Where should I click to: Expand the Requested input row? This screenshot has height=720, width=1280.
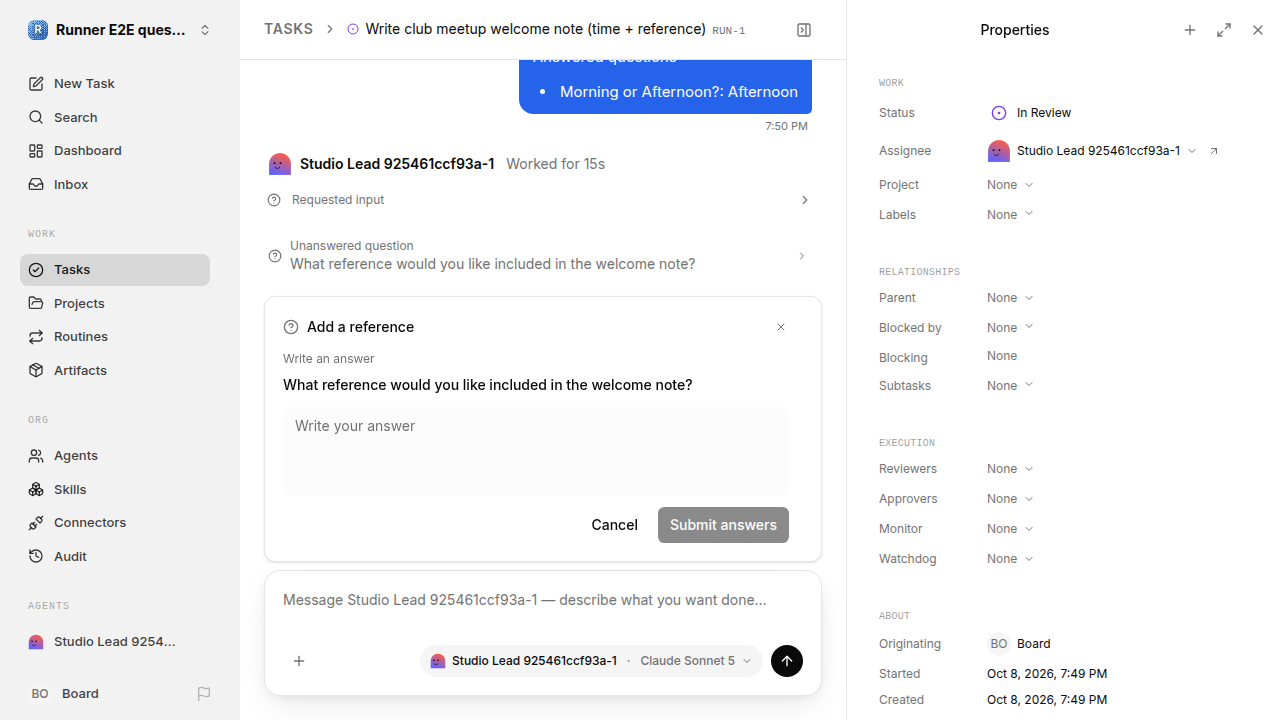(x=540, y=200)
